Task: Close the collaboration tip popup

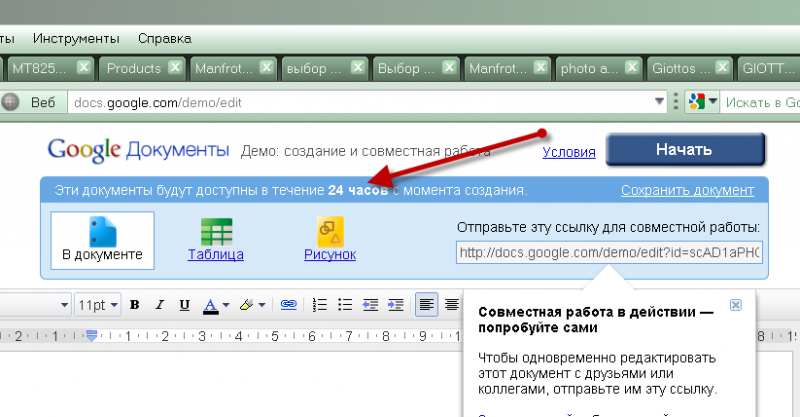Action: [735, 305]
